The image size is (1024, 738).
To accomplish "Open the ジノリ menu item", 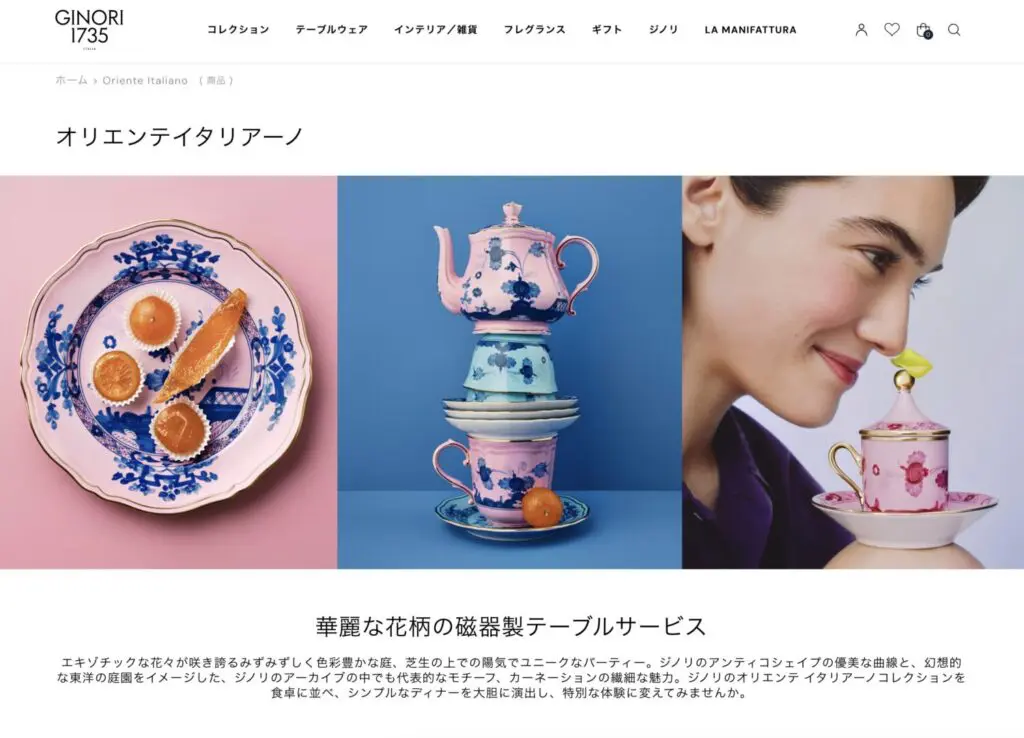I will point(664,29).
